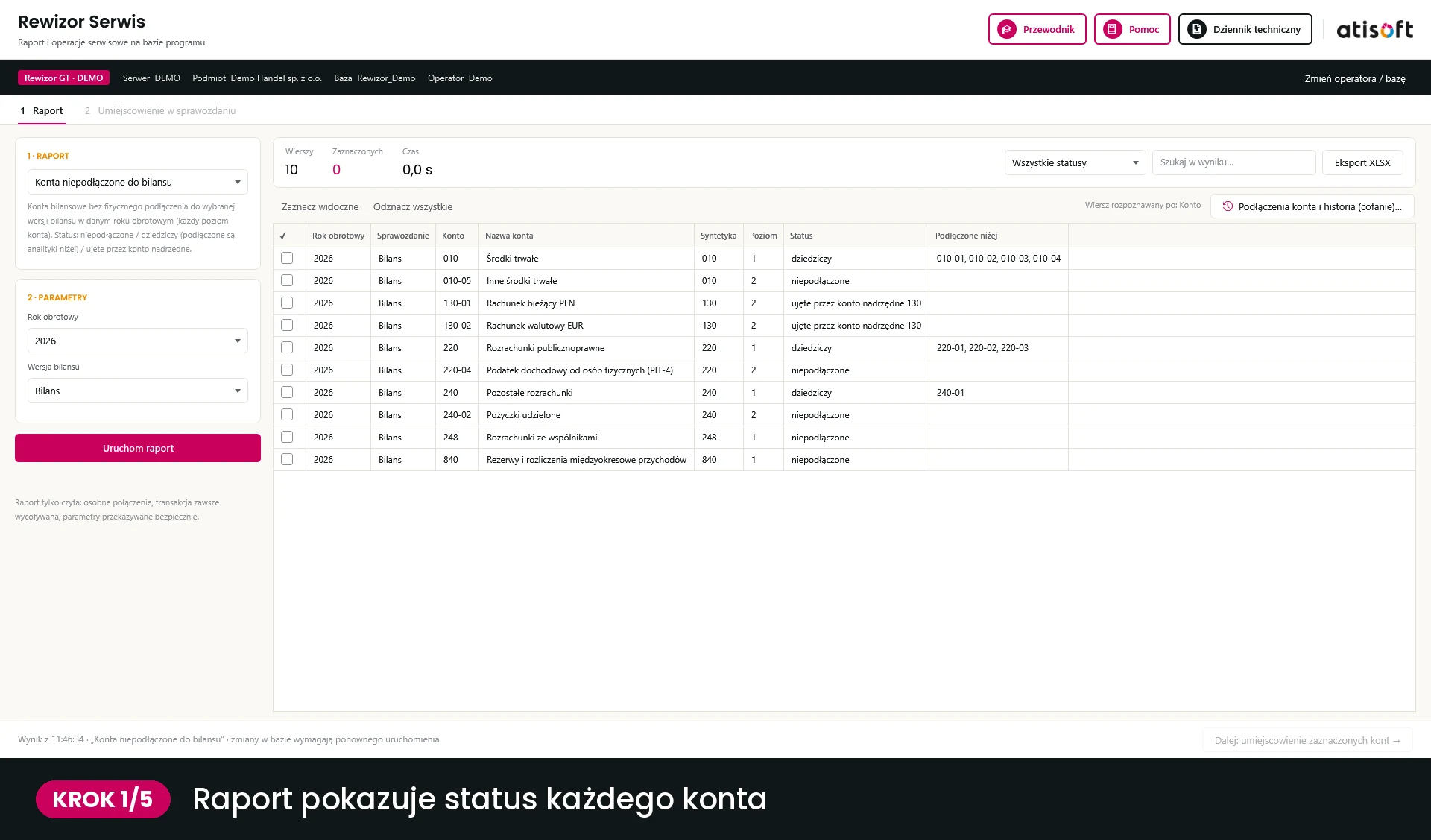Screen dimensions: 1431x840
Task: Click 'Rezerwy i rozliczenia międzyokresowe przychodów'
Action: [x=587, y=459]
